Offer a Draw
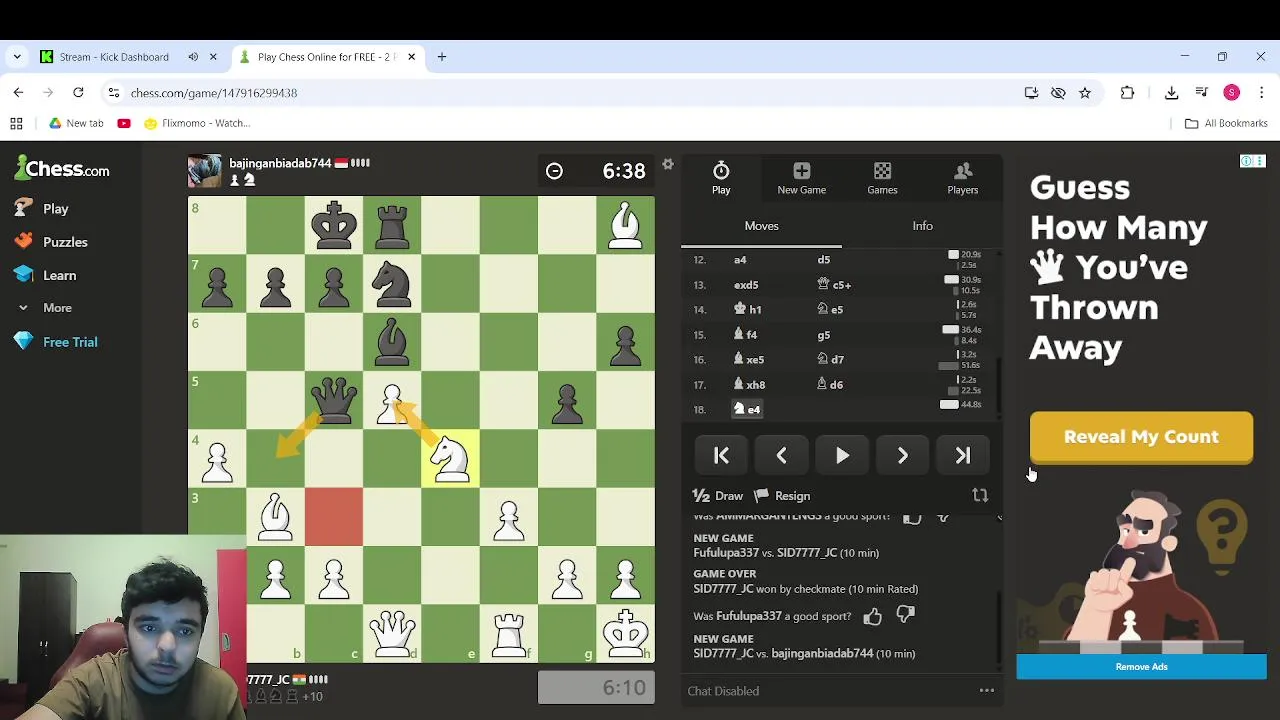Image resolution: width=1280 pixels, height=720 pixels. point(718,496)
